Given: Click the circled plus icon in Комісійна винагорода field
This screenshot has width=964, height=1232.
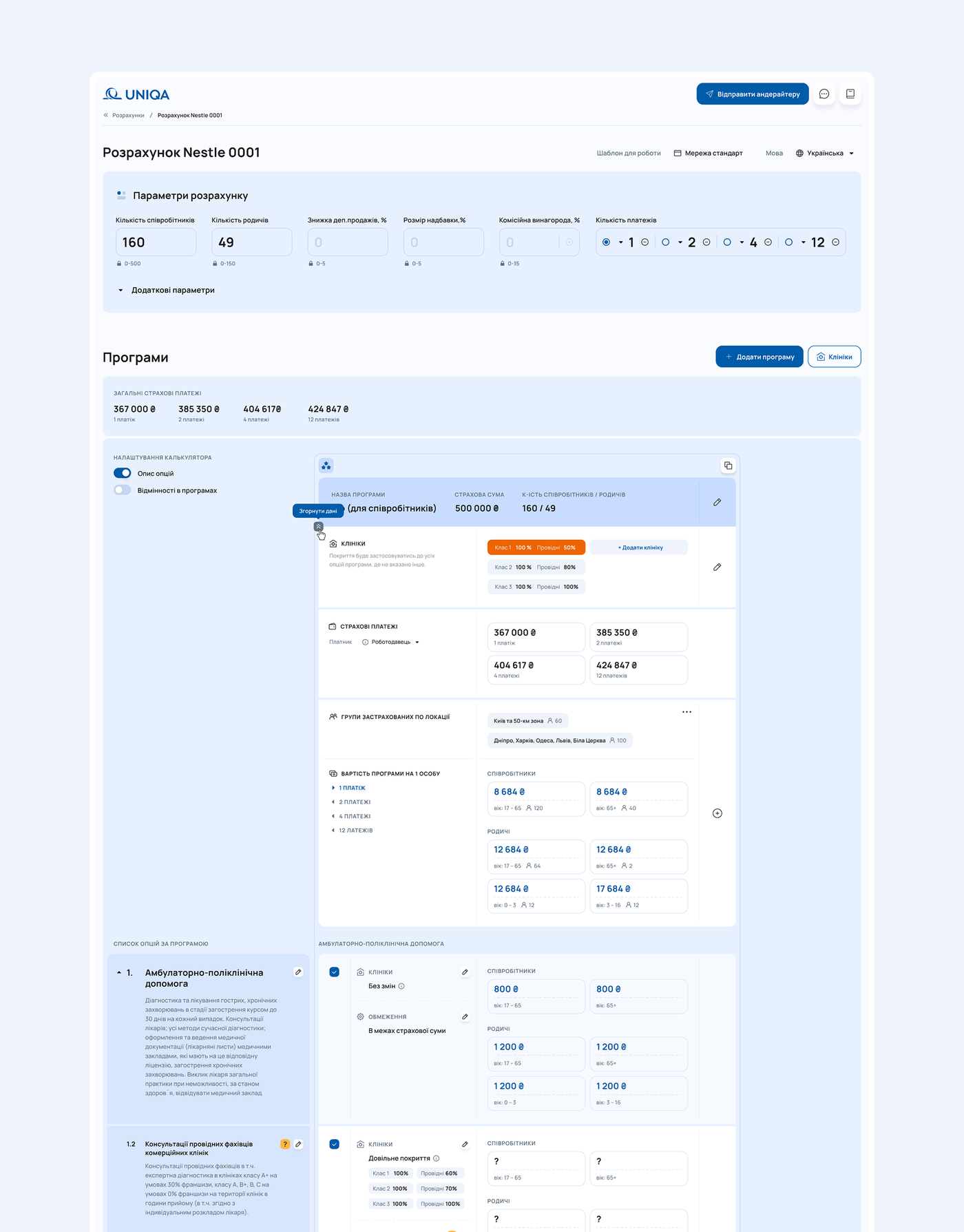Looking at the screenshot, I should (x=569, y=242).
